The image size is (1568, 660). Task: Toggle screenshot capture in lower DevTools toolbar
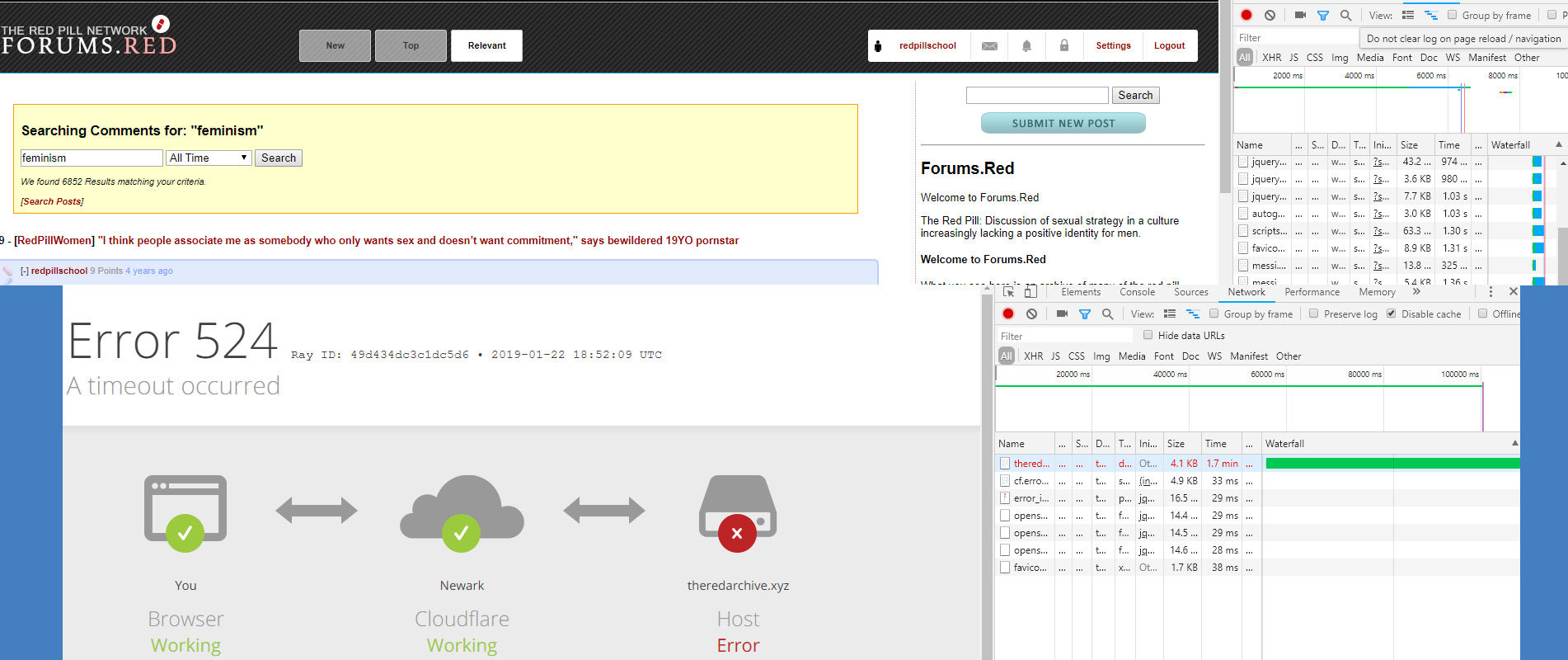(1062, 313)
